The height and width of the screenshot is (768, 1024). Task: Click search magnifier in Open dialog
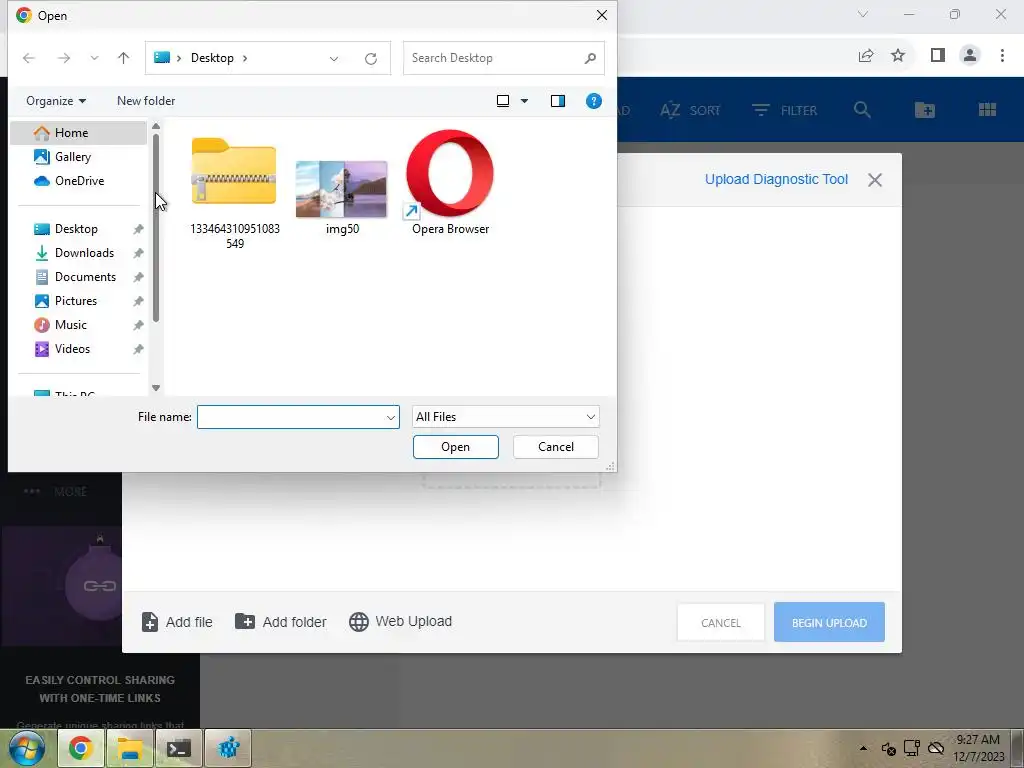(590, 58)
